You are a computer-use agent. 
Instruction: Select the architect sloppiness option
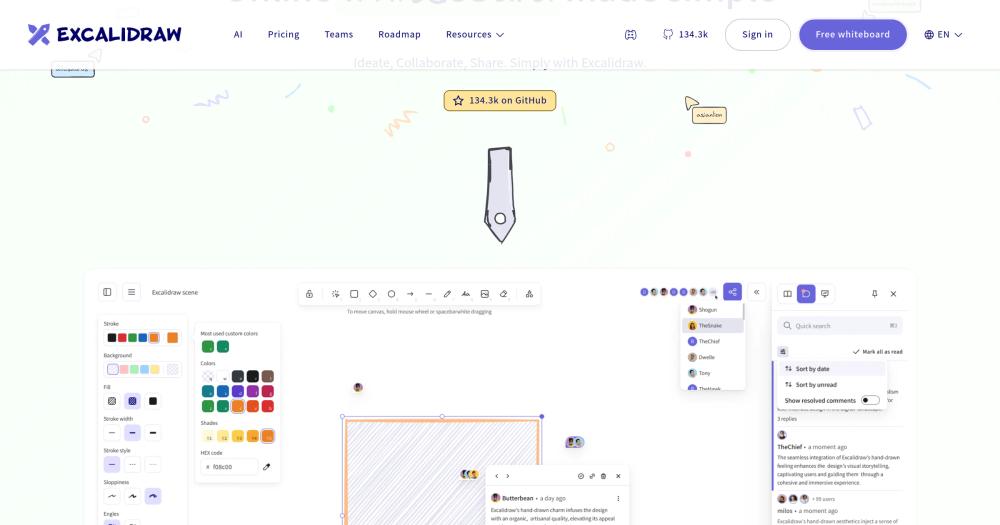(x=112, y=496)
